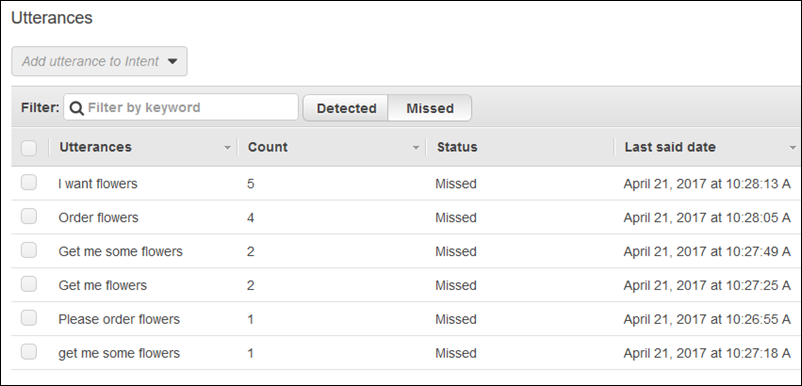The image size is (802, 386).
Task: Tick the checkbox beside 'Get me some flowers'
Action: pyautogui.click(x=29, y=250)
